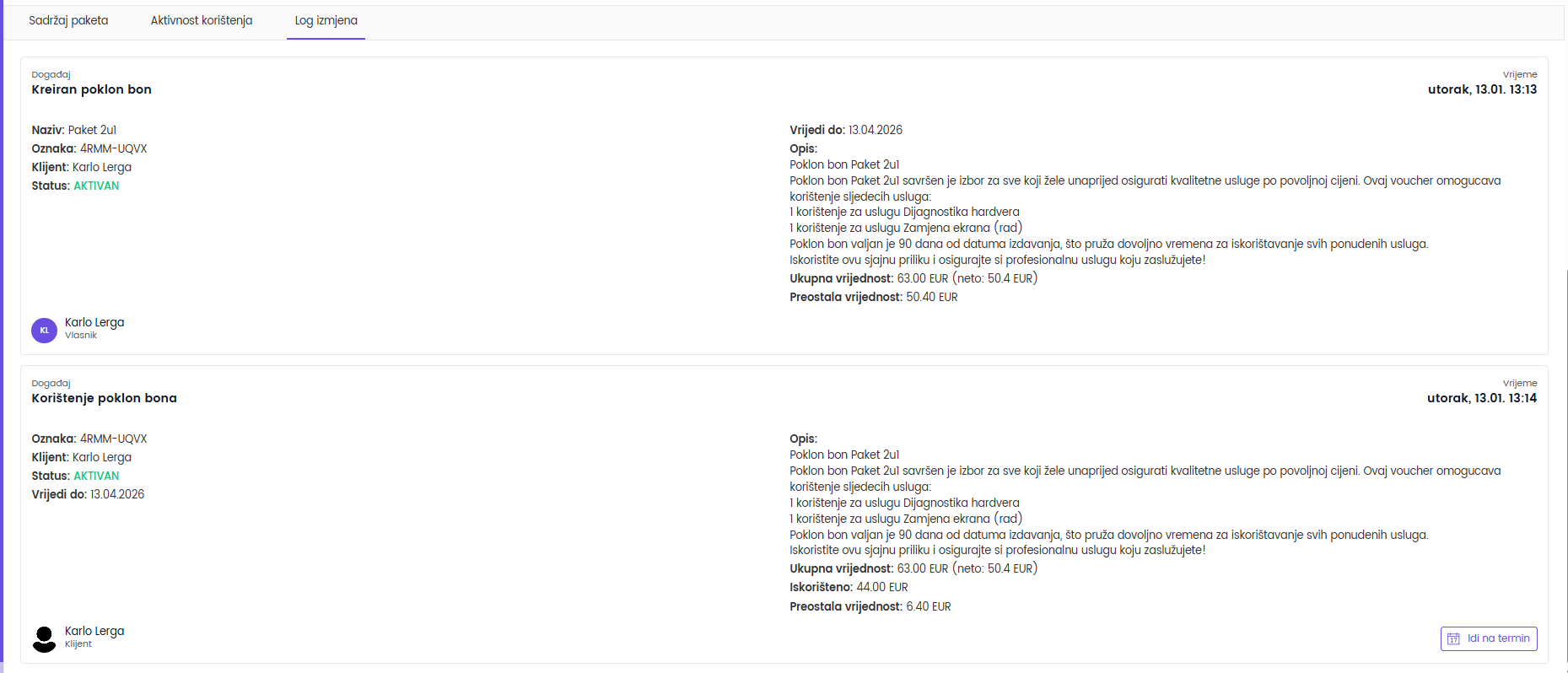
Task: Click Preostala vrijednost 50.40 EUR line
Action: tap(873, 297)
